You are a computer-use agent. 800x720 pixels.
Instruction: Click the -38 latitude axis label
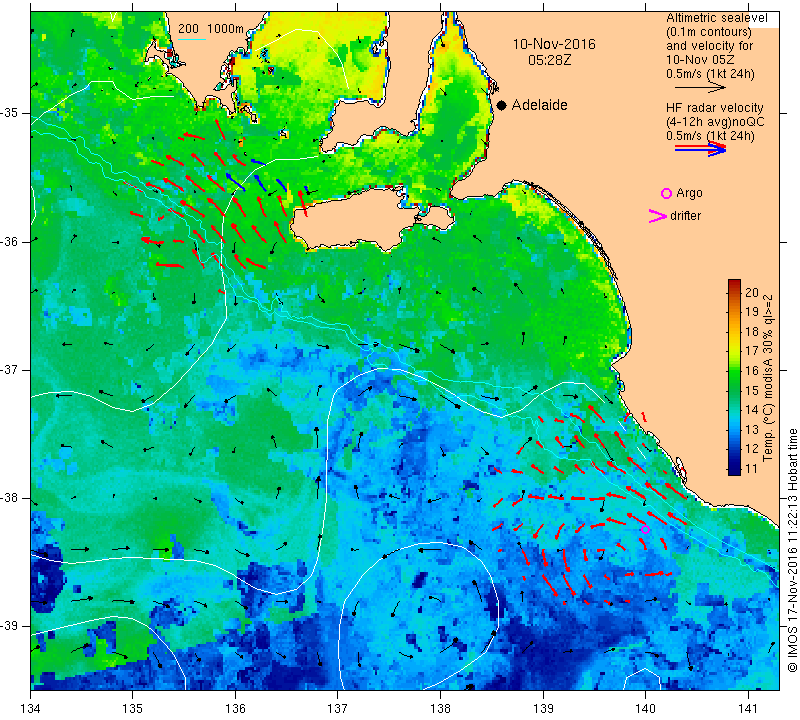(x=11, y=498)
